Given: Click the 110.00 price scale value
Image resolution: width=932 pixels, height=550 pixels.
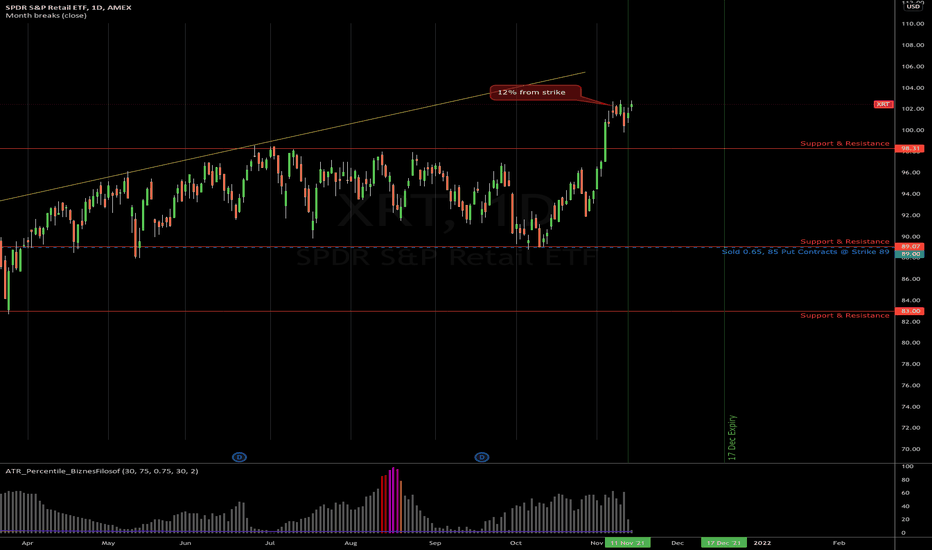Looking at the screenshot, I should click(x=912, y=24).
